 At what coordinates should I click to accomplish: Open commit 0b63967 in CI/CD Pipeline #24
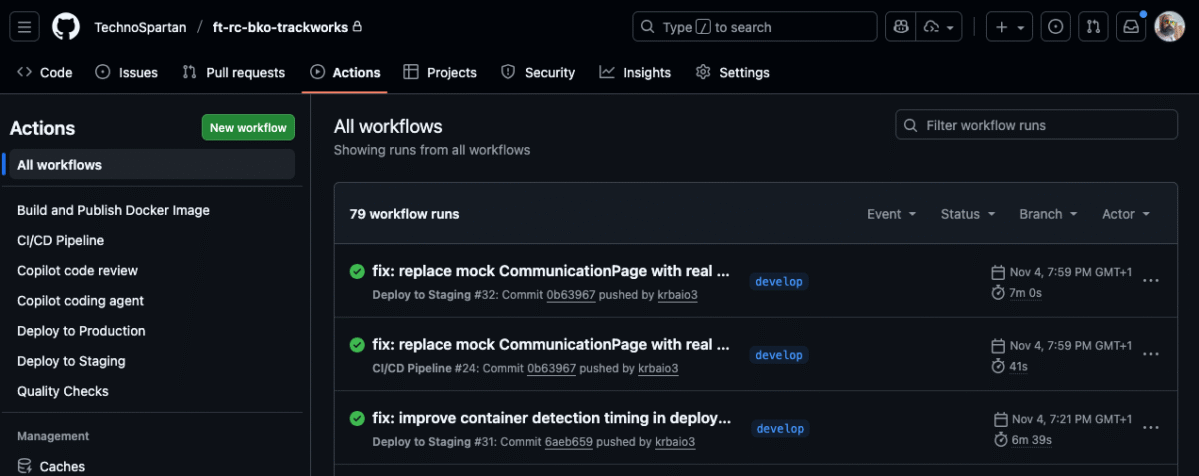click(551, 368)
